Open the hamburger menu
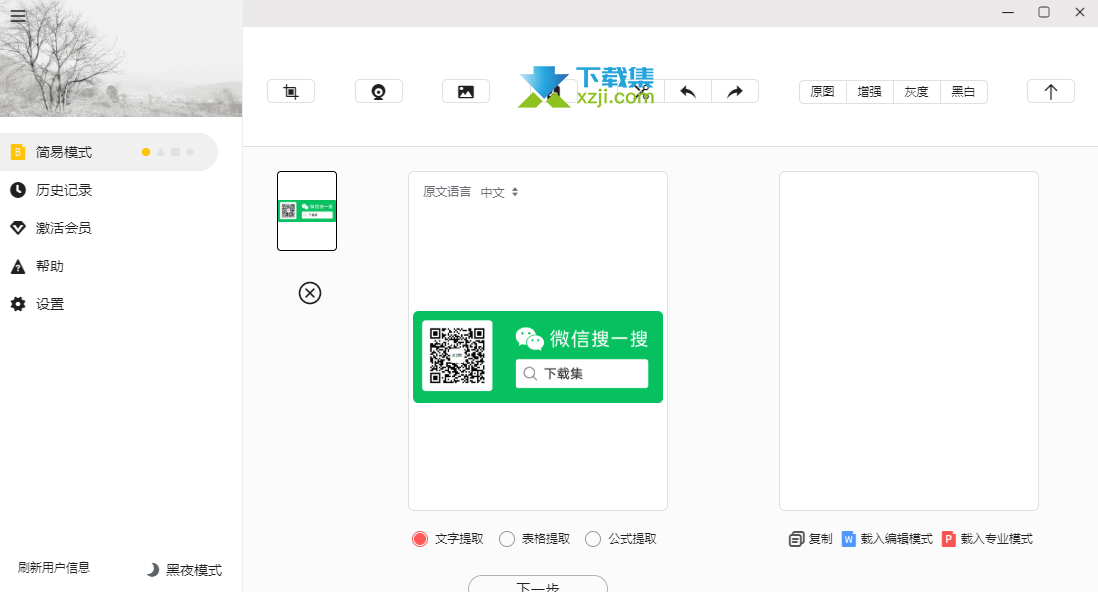This screenshot has height=592, width=1098. pyautogui.click(x=18, y=15)
